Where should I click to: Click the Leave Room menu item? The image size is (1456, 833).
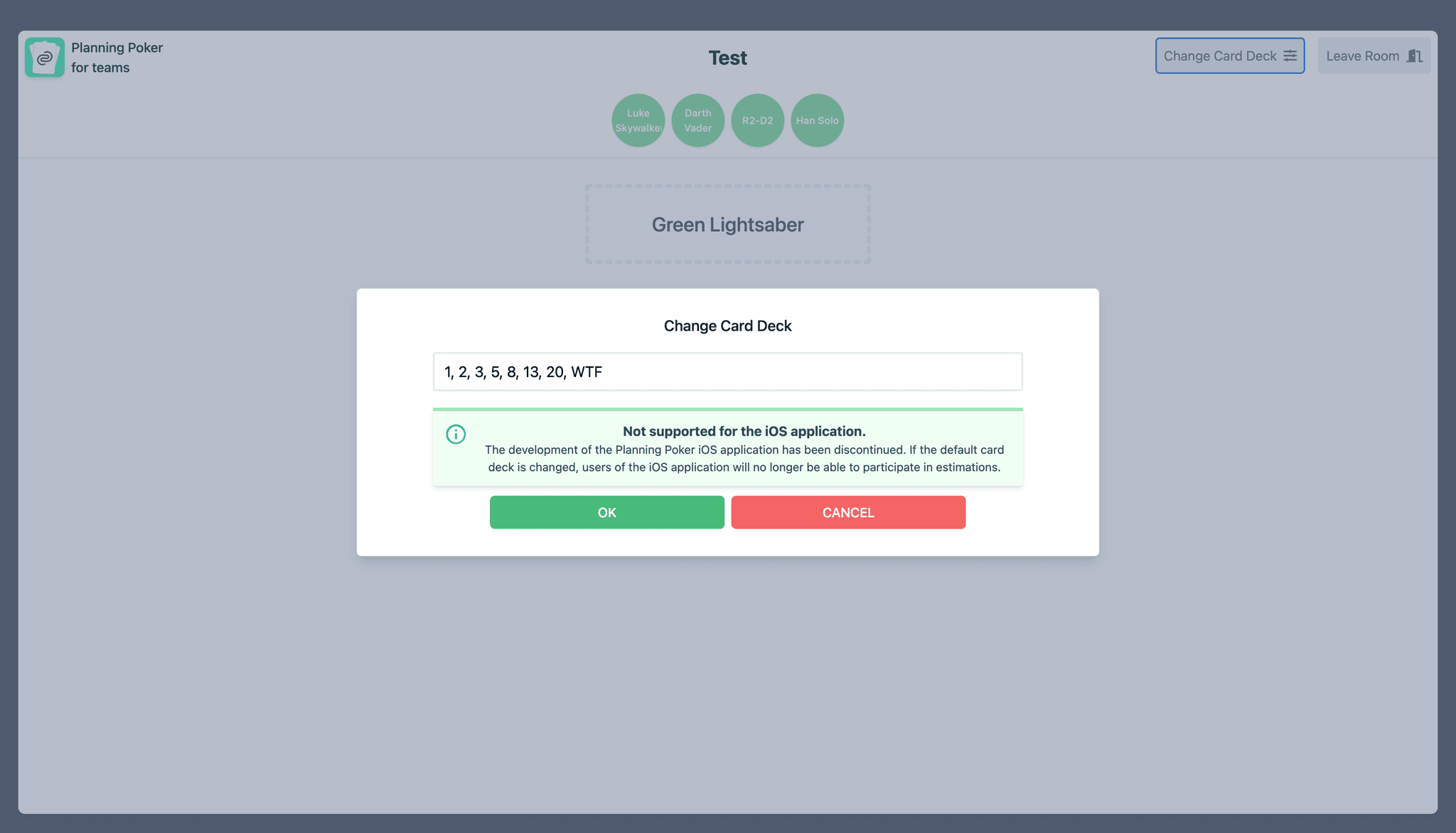tap(1373, 55)
